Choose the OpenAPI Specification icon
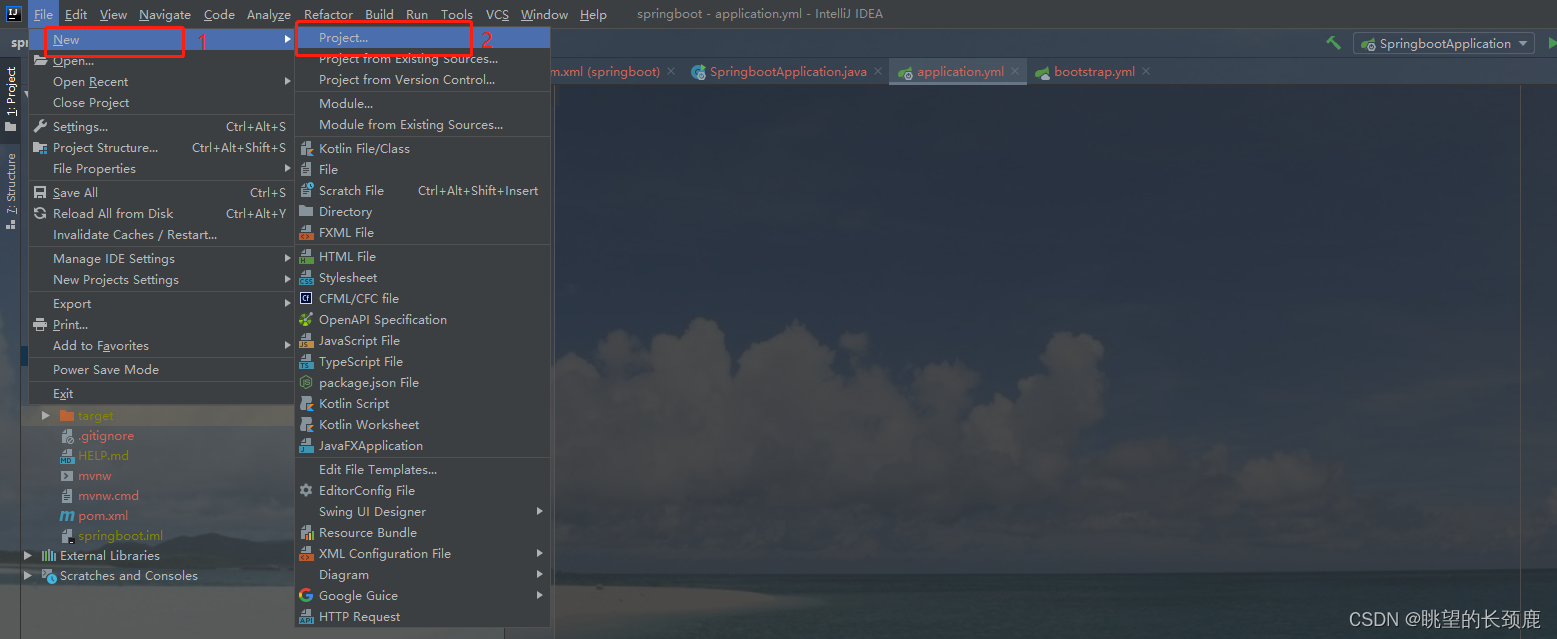The image size is (1557, 639). pyautogui.click(x=306, y=319)
